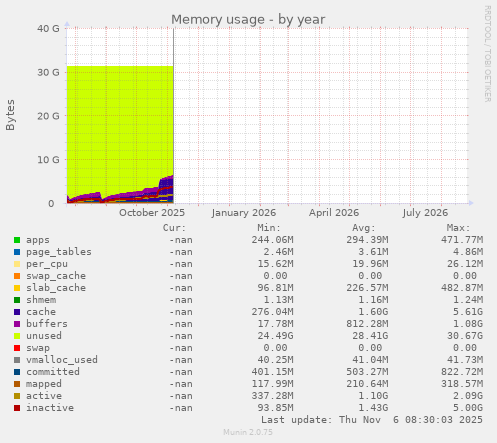
Task: Click the 'swap_cache' legend label
Action: 56,276
